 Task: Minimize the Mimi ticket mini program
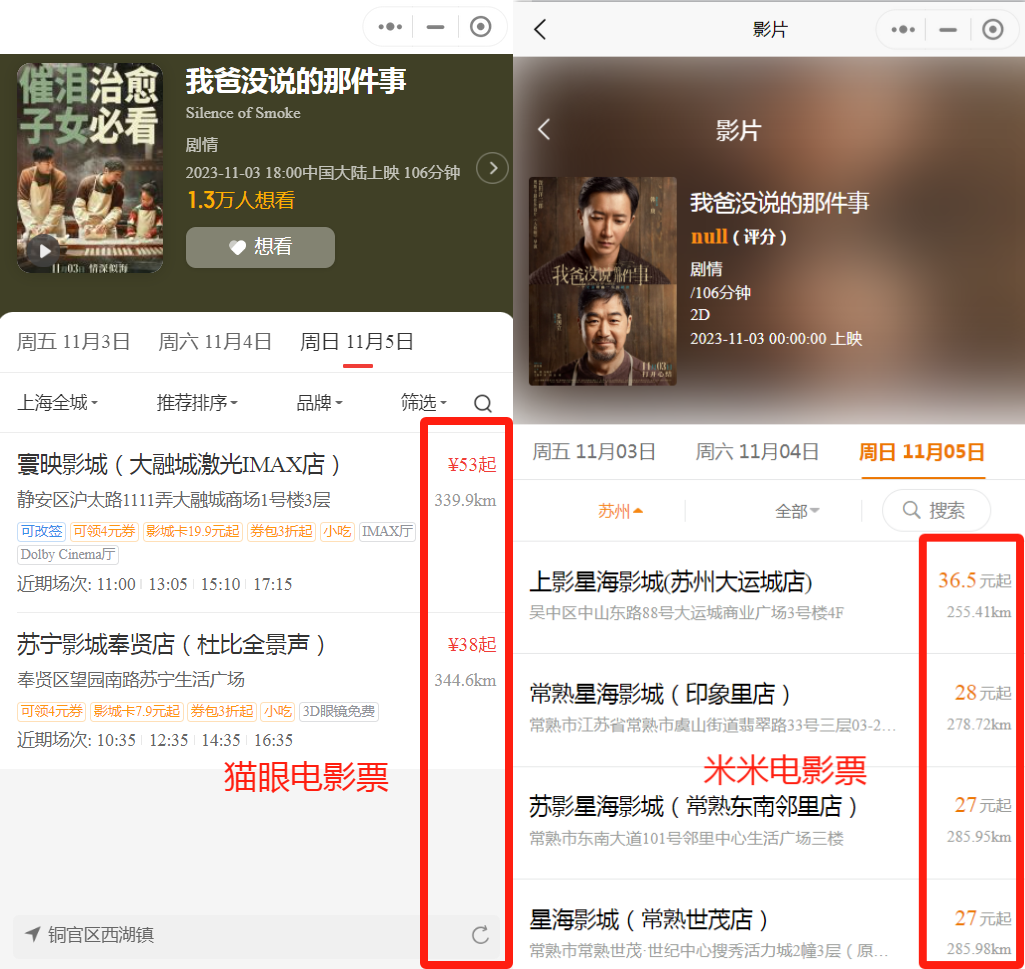coord(948,29)
